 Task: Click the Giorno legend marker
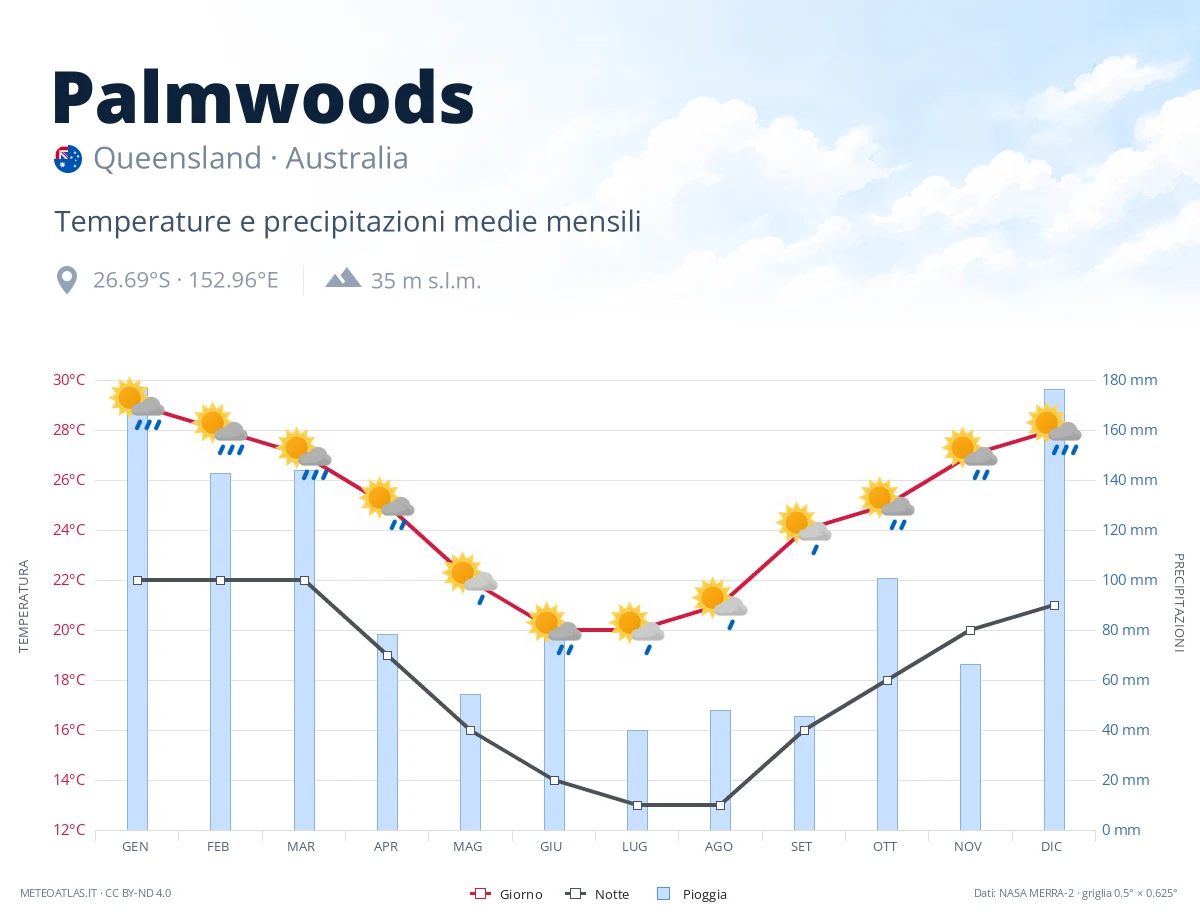point(480,894)
